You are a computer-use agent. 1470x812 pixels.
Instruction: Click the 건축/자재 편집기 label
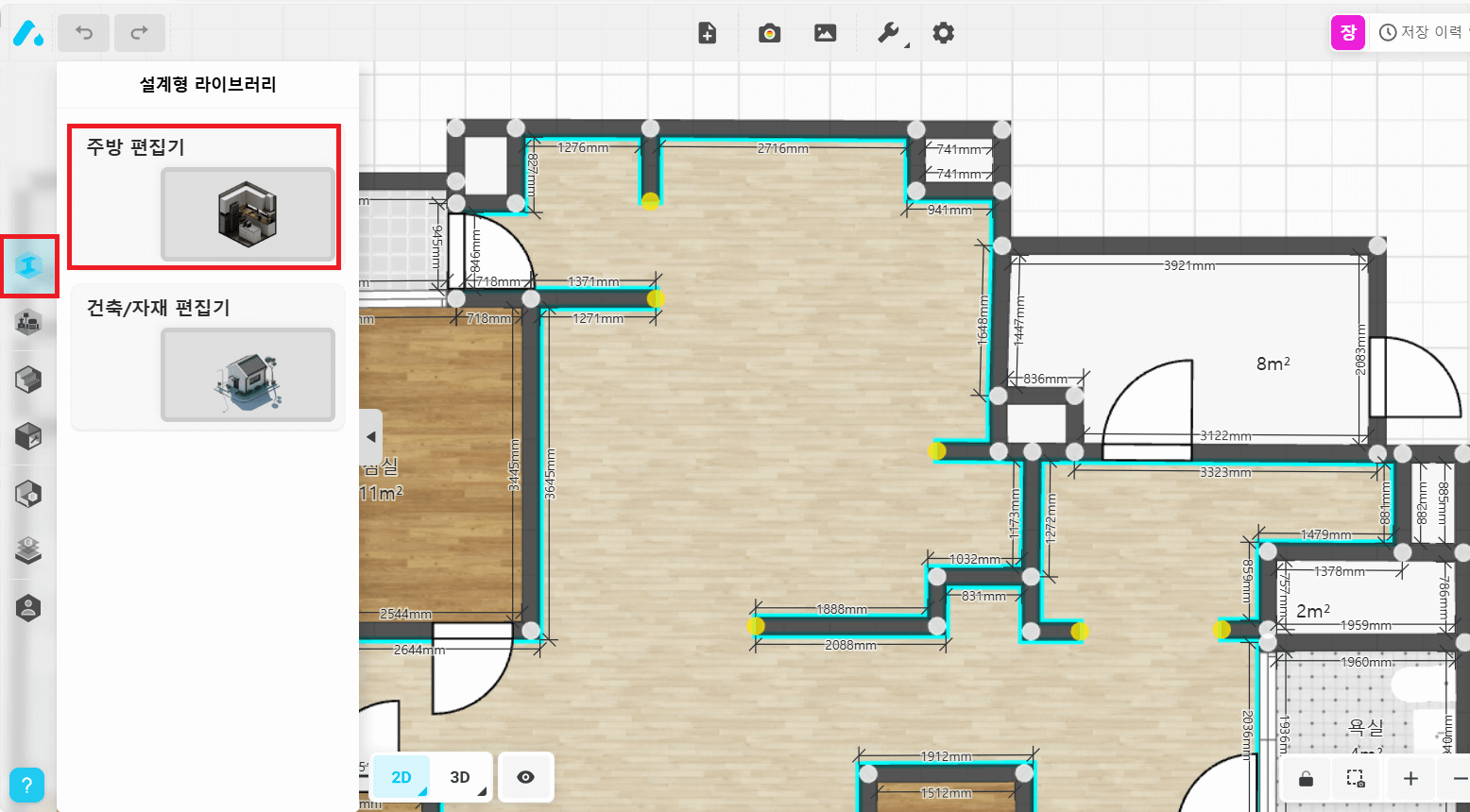click(158, 308)
